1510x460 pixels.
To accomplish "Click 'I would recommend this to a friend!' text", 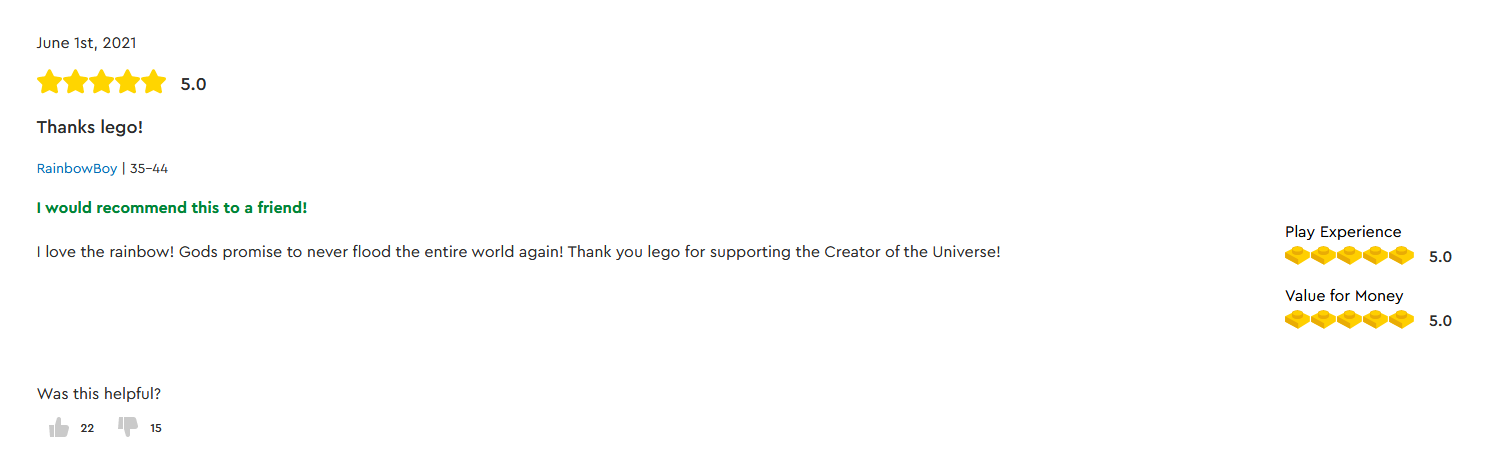I will point(172,208).
